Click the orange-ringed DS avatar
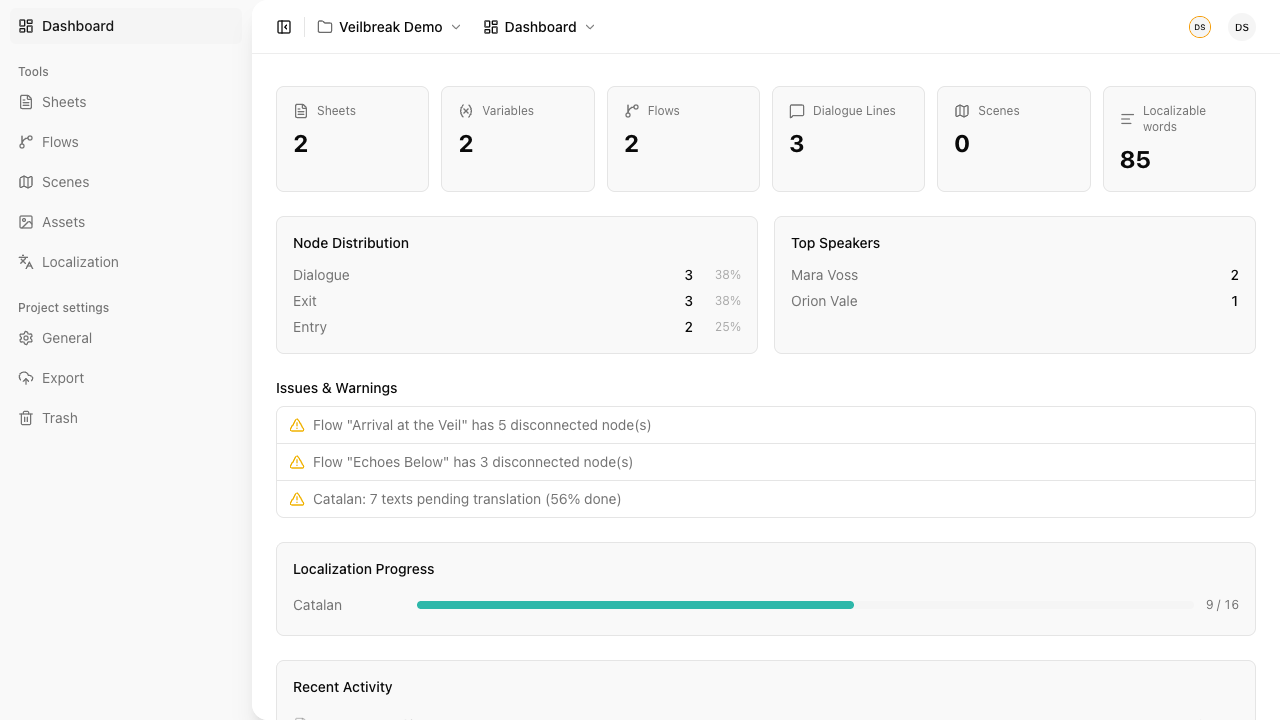This screenshot has width=1280, height=720. [x=1200, y=27]
